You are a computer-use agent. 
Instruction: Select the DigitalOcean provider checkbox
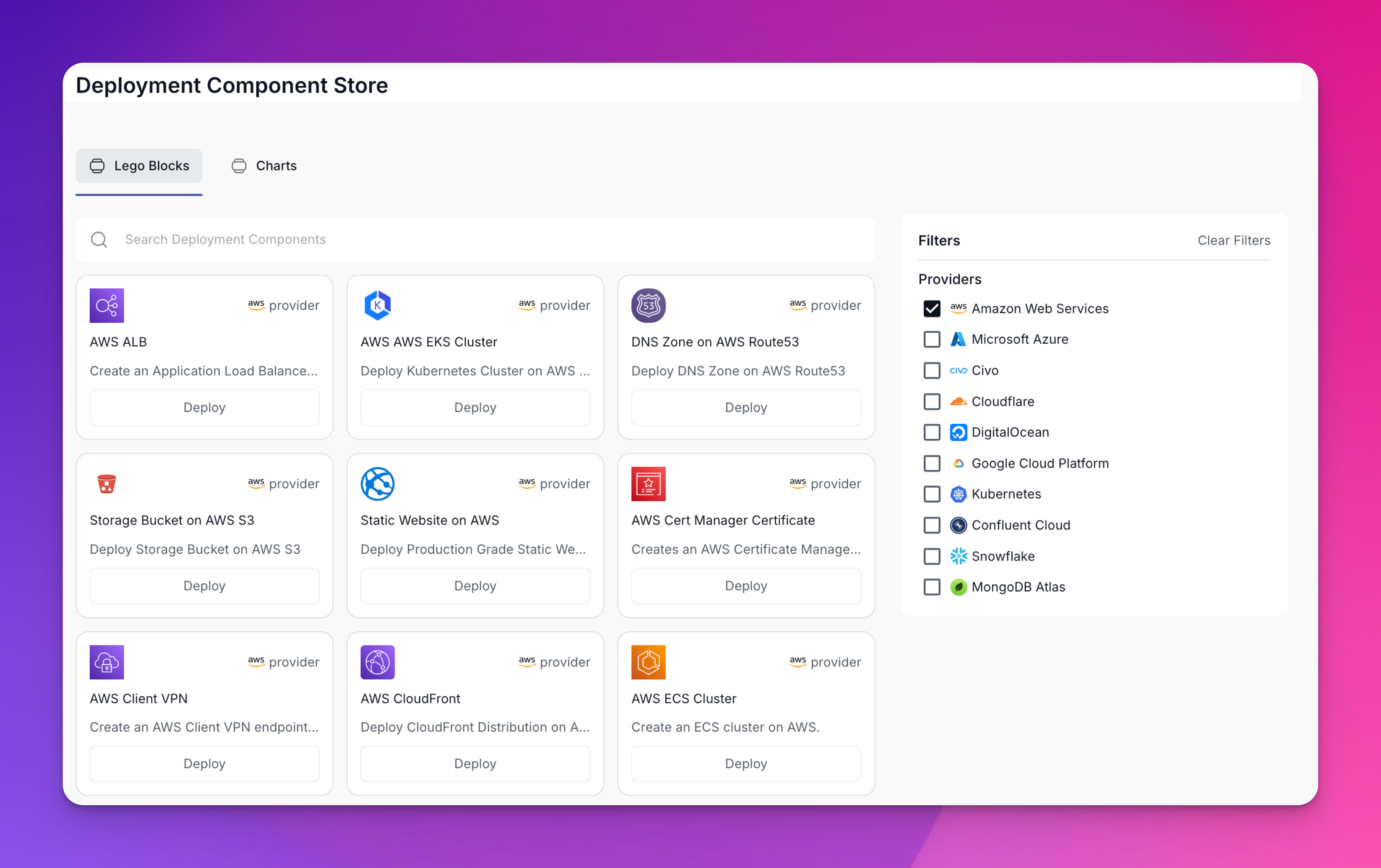(931, 432)
